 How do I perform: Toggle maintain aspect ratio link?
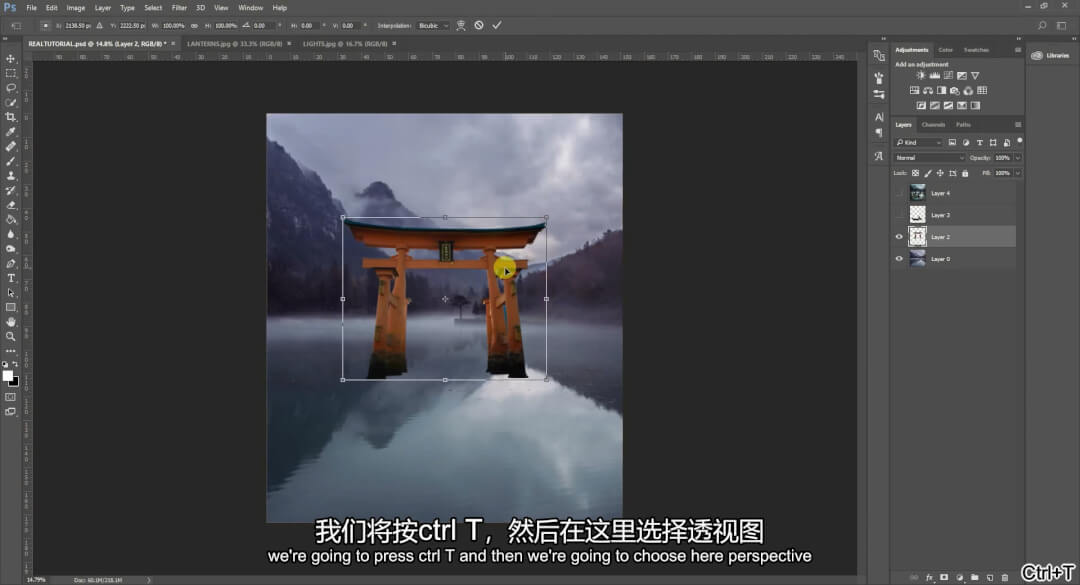point(194,25)
